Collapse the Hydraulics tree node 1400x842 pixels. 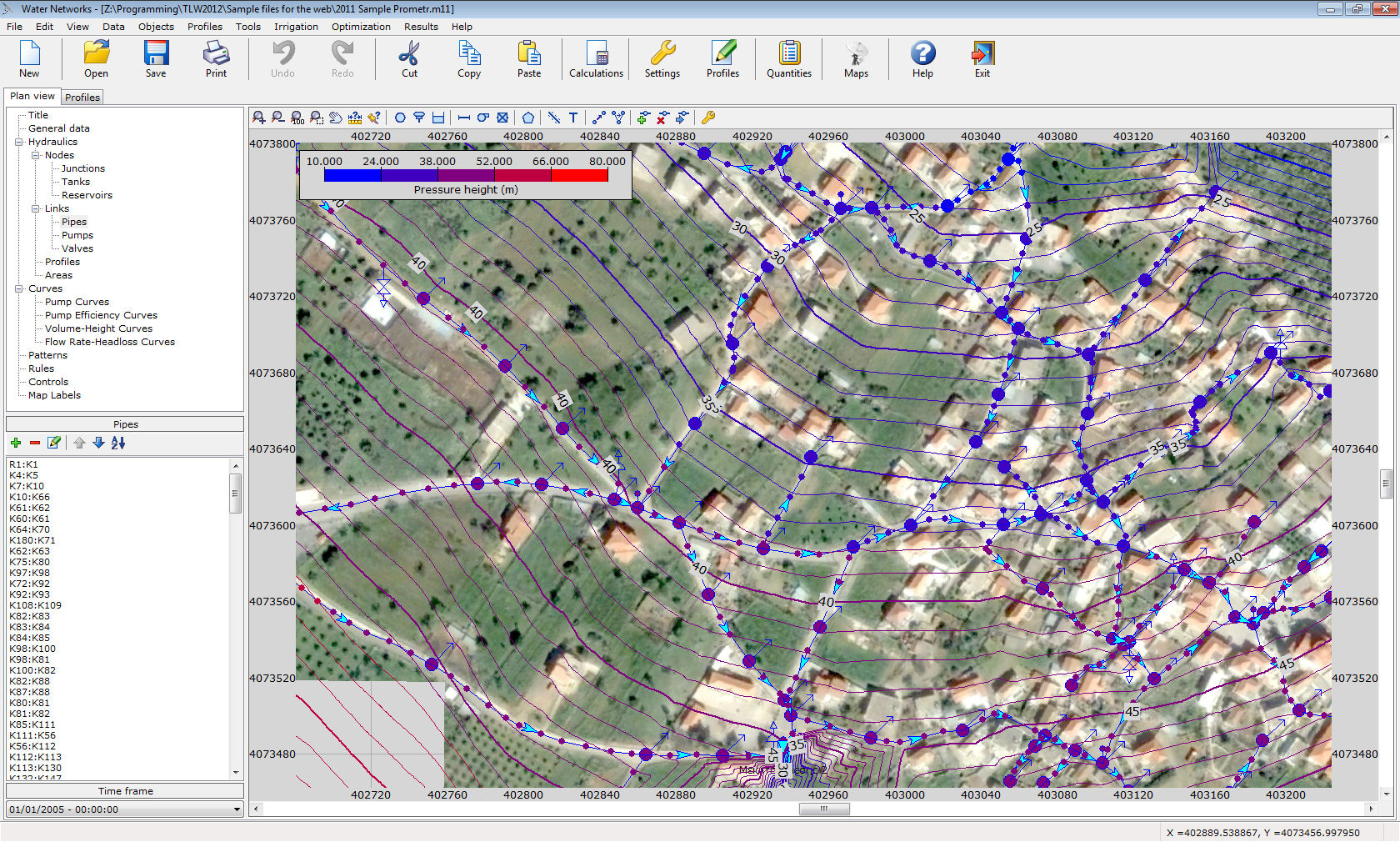pyautogui.click(x=18, y=142)
